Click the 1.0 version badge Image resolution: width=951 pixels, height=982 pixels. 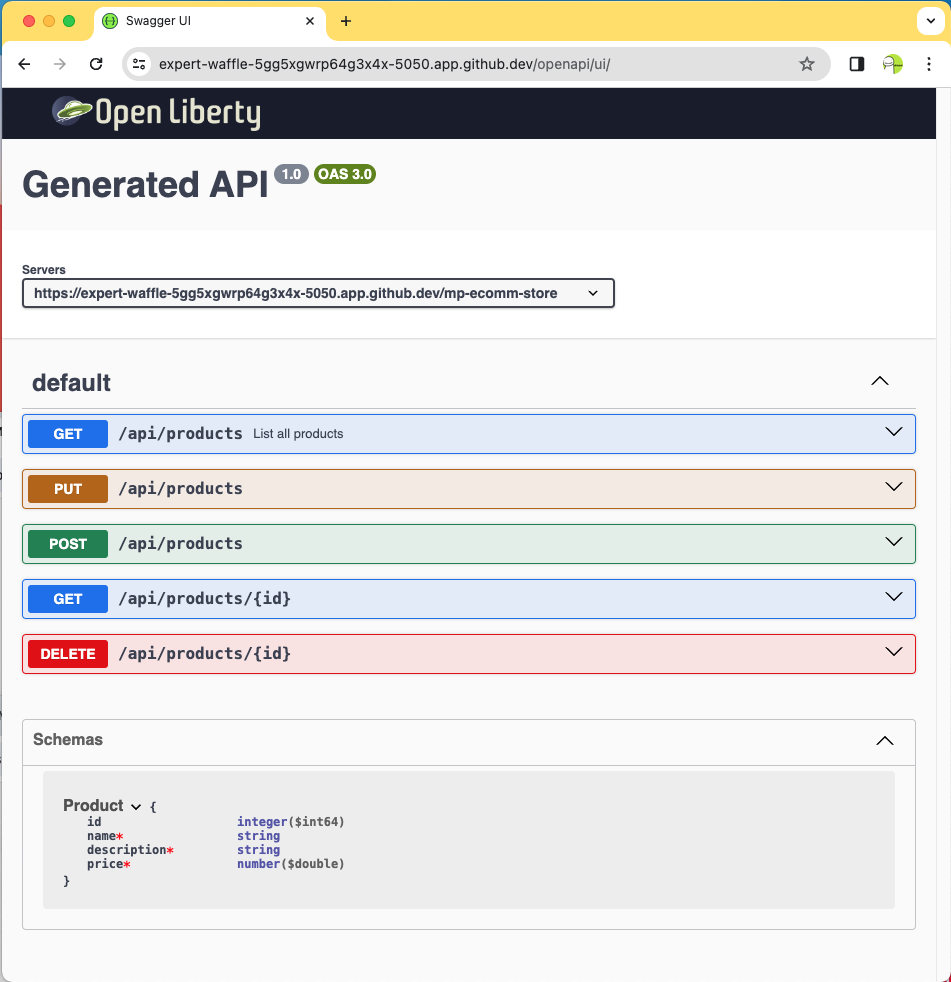pyautogui.click(x=291, y=174)
